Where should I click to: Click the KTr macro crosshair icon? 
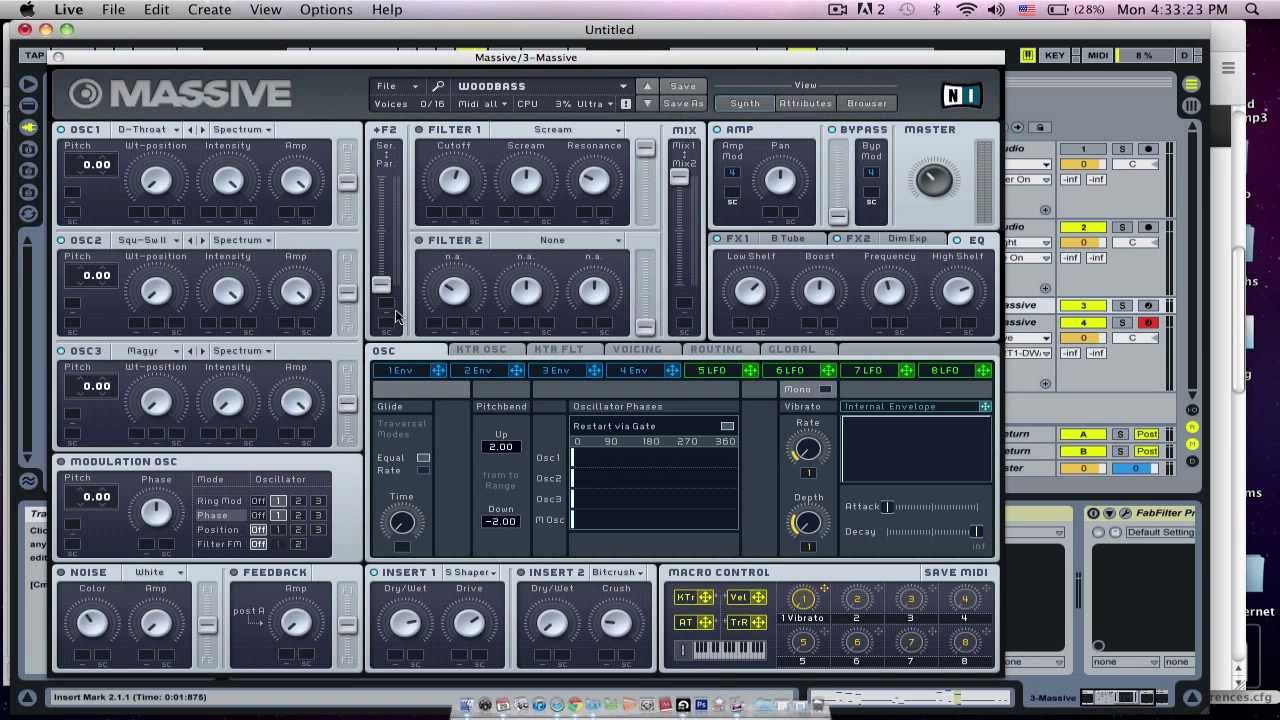706,598
